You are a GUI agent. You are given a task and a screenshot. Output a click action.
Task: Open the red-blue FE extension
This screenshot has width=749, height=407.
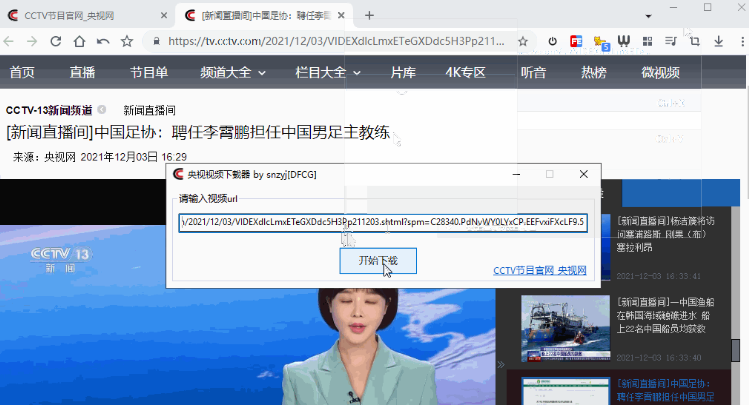point(576,42)
